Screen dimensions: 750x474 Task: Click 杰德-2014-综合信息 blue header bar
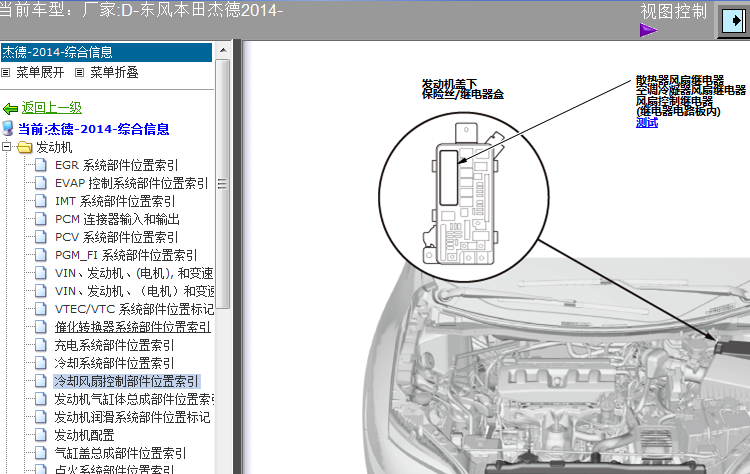pyautogui.click(x=106, y=52)
